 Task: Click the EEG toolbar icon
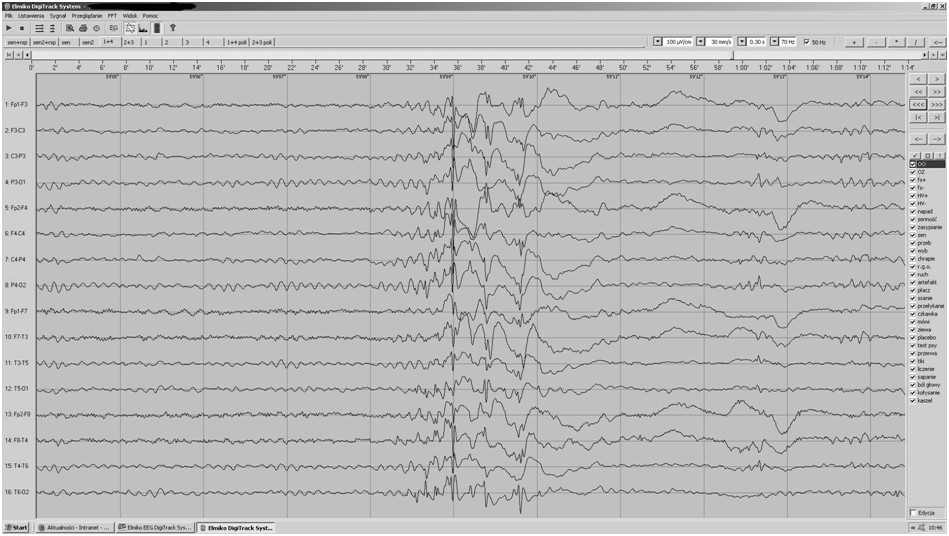113,28
